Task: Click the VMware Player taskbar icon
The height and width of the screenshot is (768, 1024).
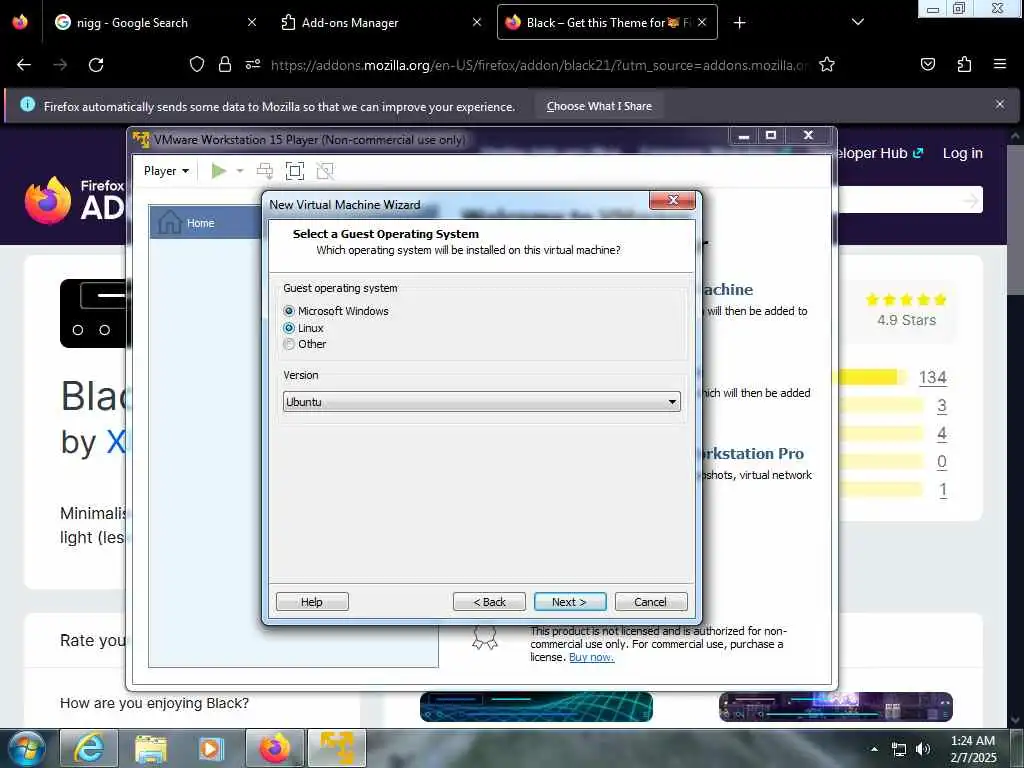Action: pos(337,748)
